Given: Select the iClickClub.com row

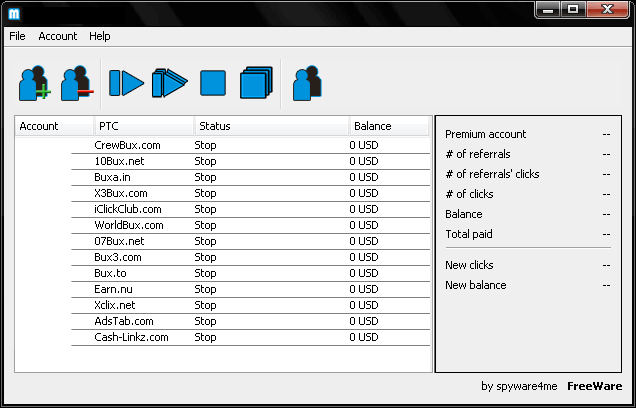Looking at the screenshot, I should (250, 209).
